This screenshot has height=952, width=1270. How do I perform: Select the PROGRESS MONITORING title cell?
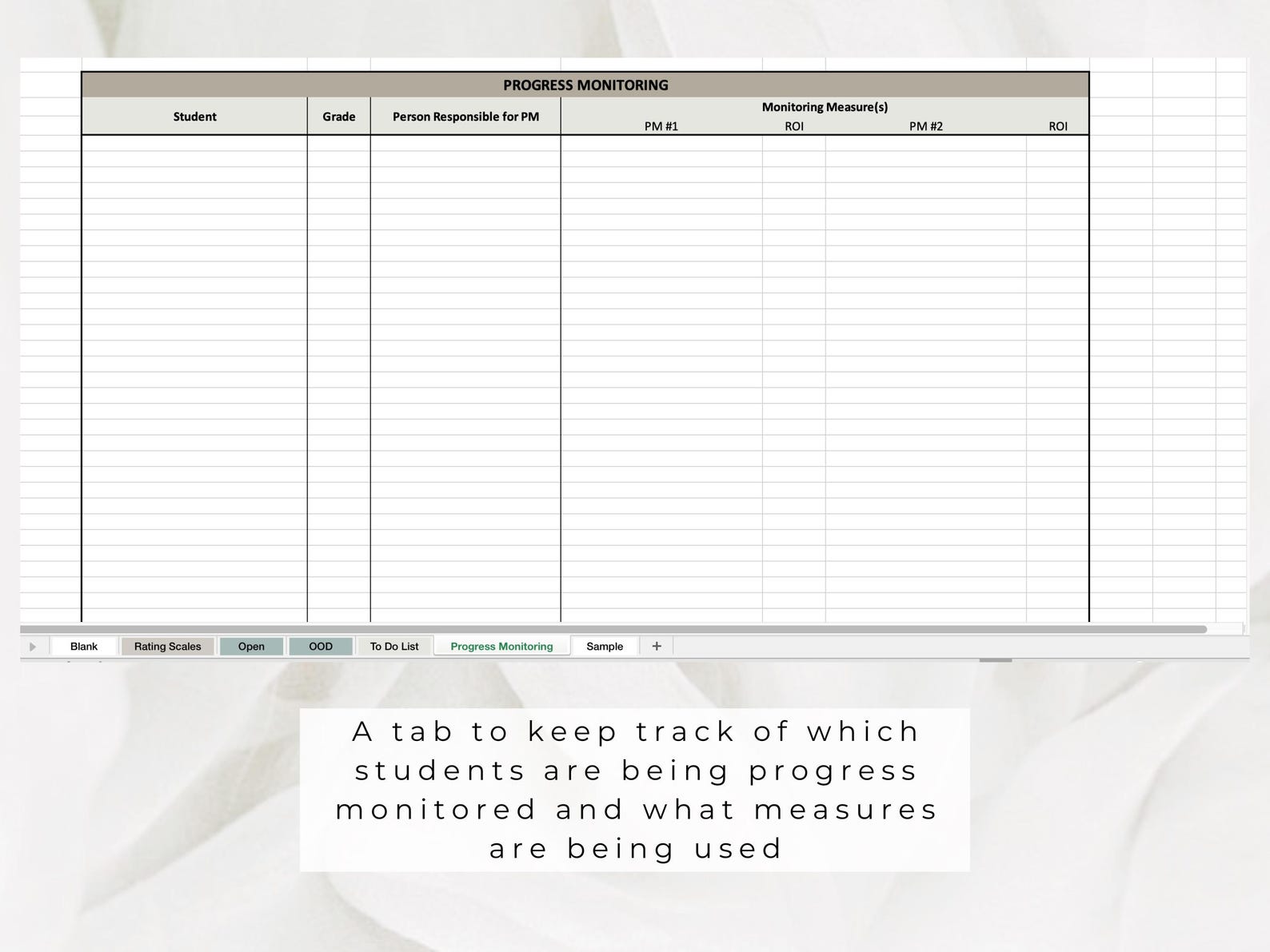click(x=585, y=85)
